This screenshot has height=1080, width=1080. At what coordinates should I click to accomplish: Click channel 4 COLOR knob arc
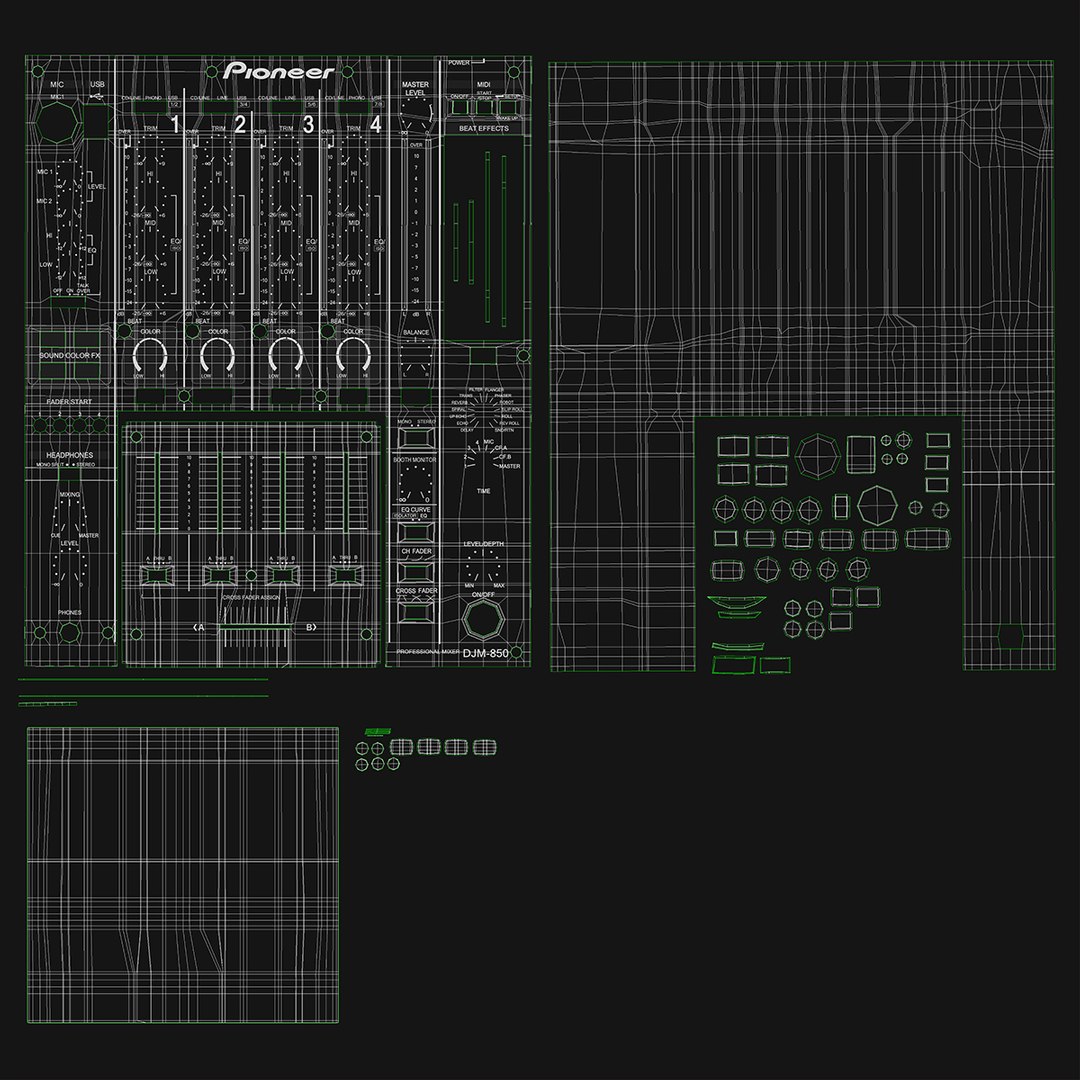(353, 355)
